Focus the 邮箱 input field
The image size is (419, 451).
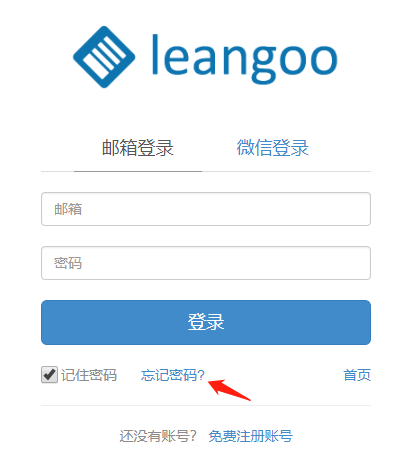click(x=206, y=209)
